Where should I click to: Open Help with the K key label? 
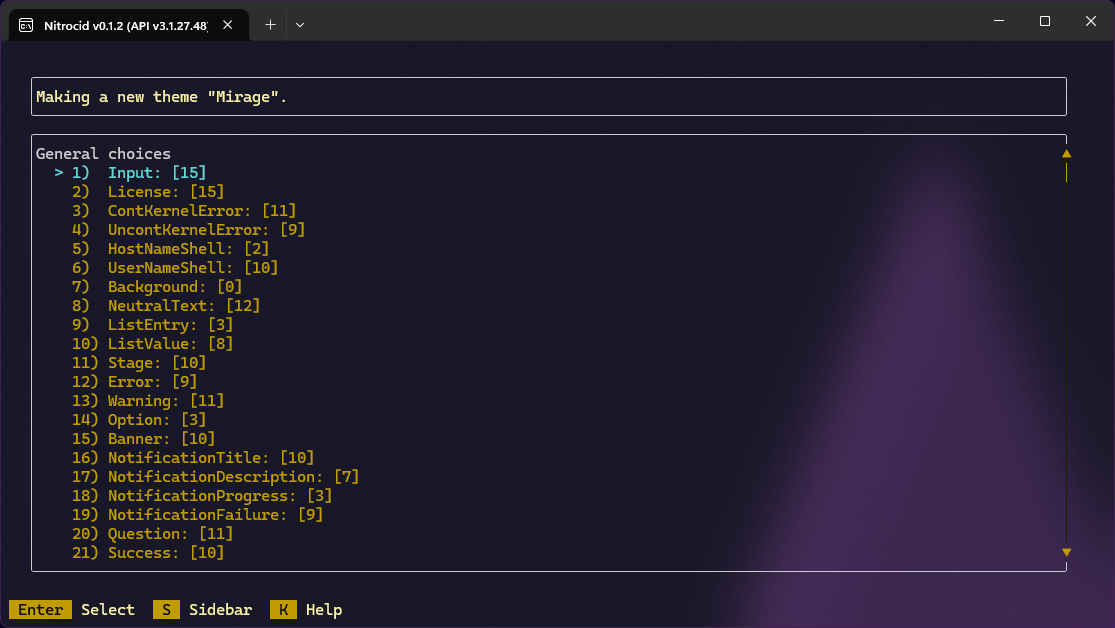283,610
